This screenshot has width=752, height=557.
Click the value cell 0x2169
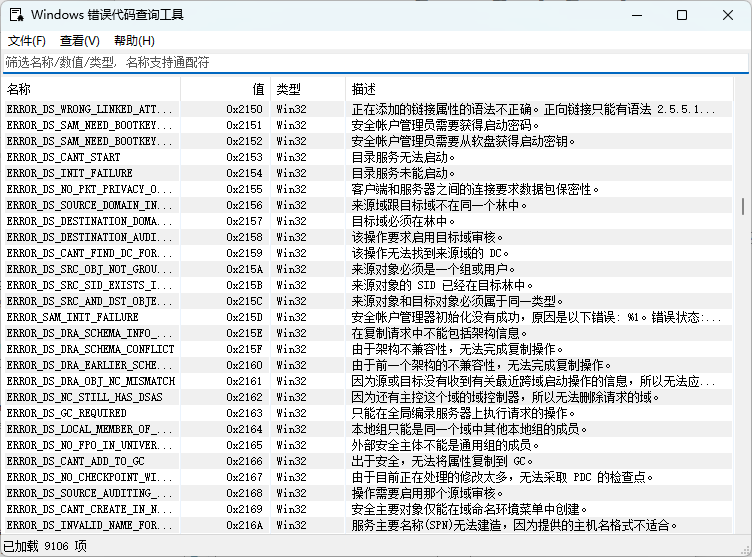click(x=244, y=509)
